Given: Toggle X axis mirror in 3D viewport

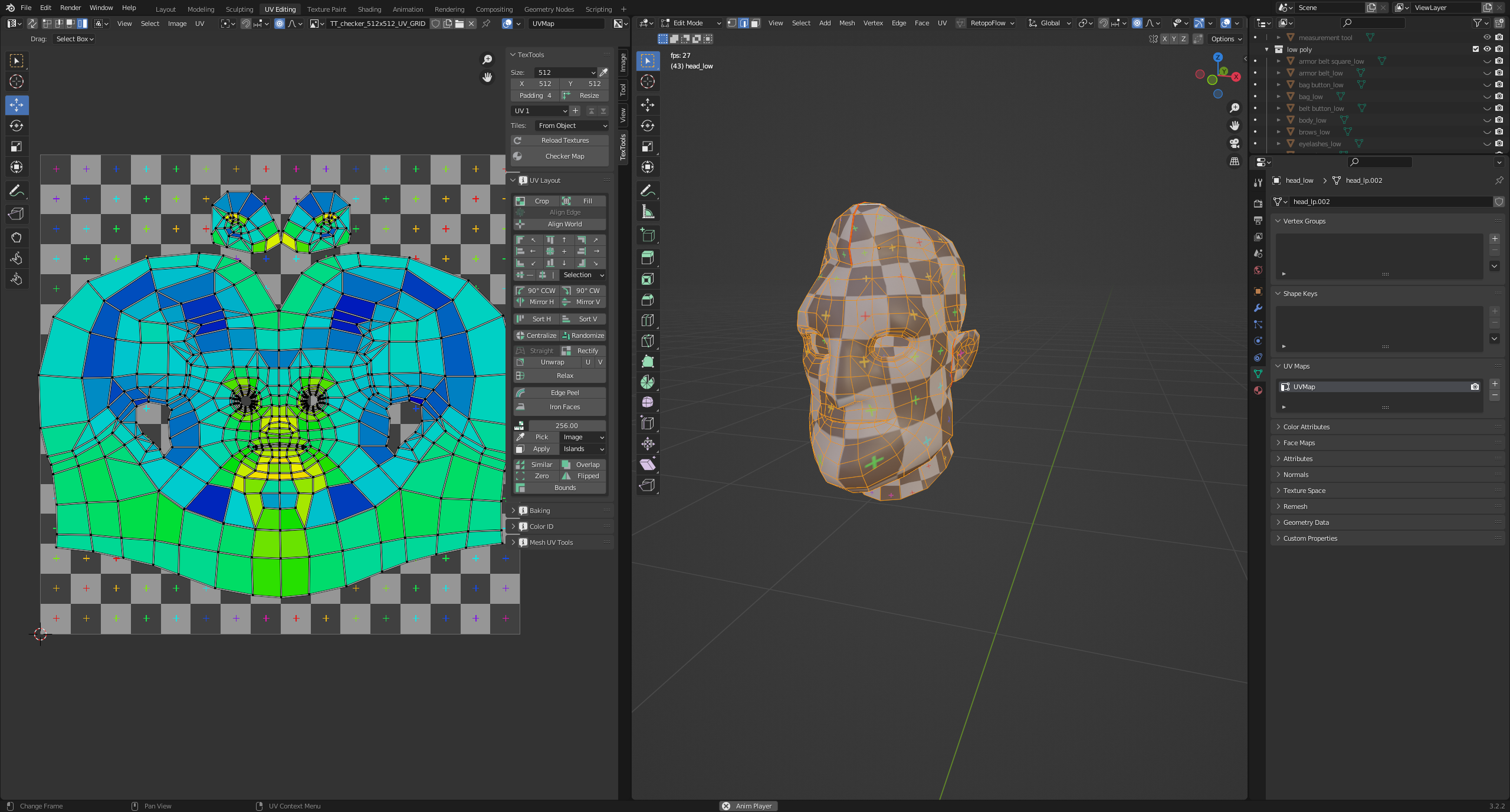Looking at the screenshot, I should coord(1164,39).
